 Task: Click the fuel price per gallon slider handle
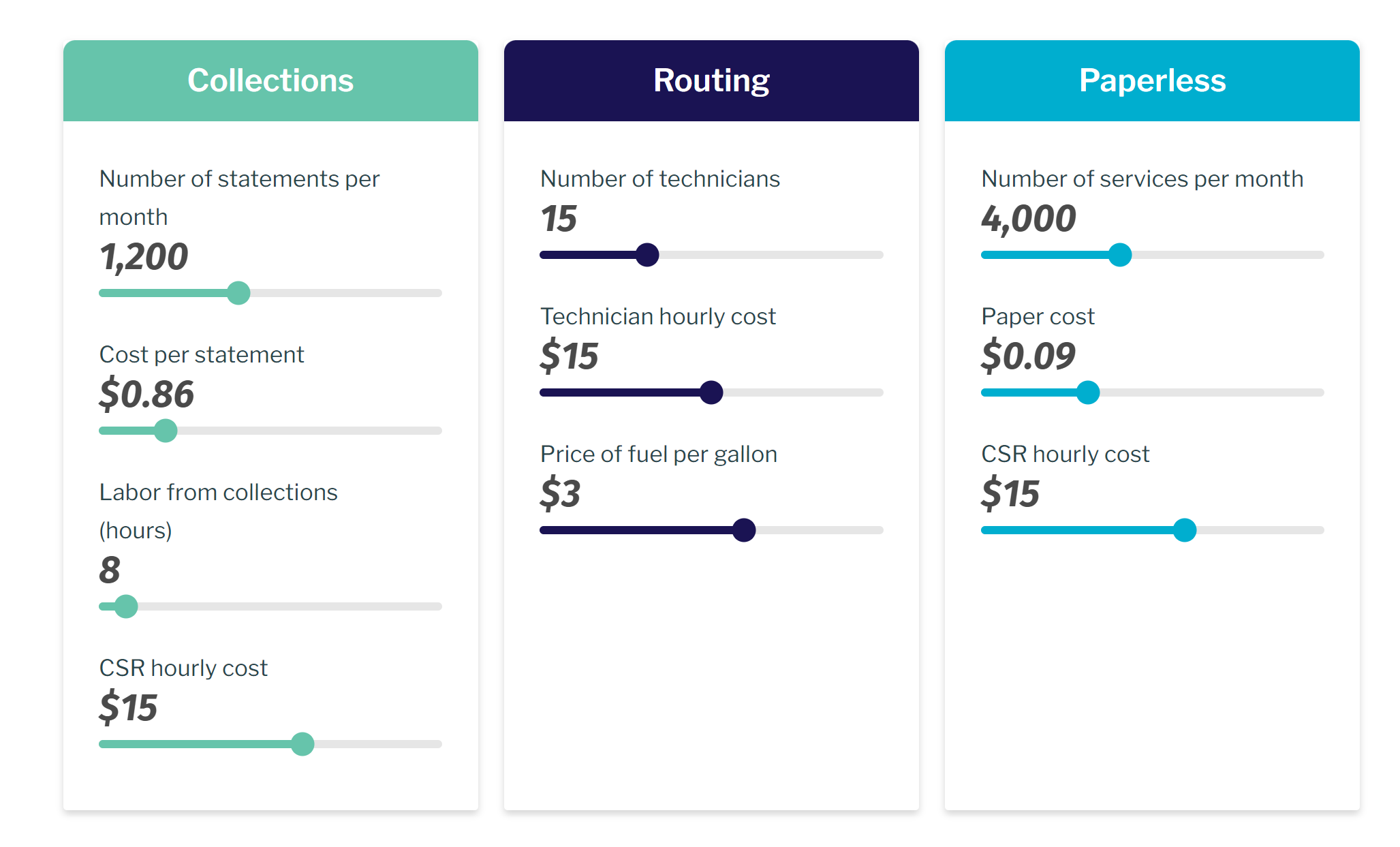pos(744,530)
